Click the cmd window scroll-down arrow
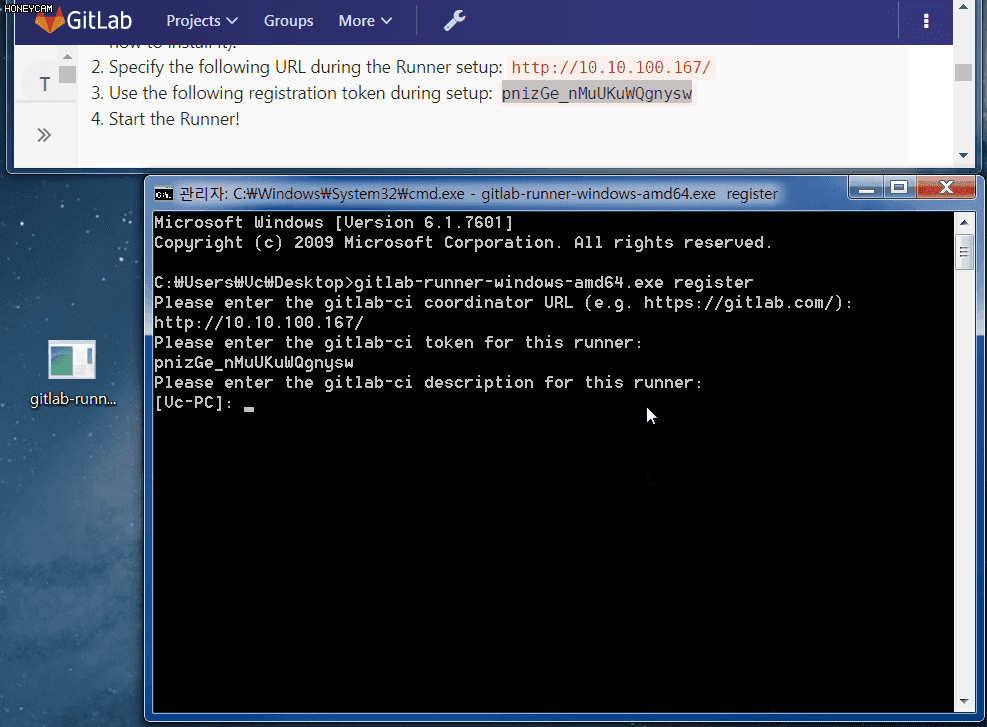Screen dimensions: 987x727 click(x=964, y=701)
